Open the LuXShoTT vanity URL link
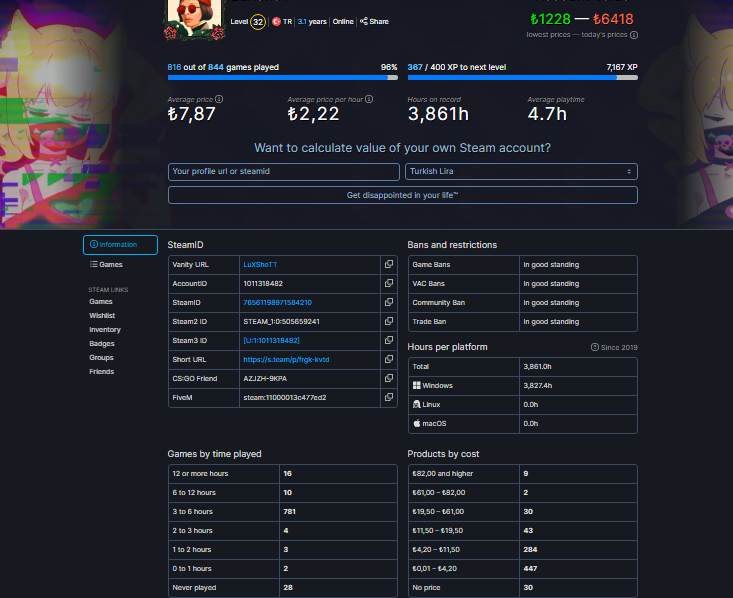Viewport: 733px width, 598px height. (260, 265)
